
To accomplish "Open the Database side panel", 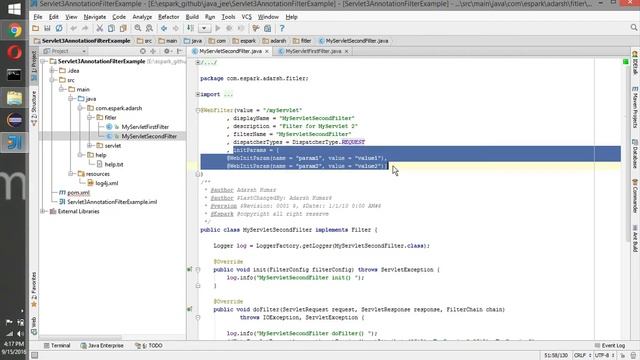I will point(635,154).
